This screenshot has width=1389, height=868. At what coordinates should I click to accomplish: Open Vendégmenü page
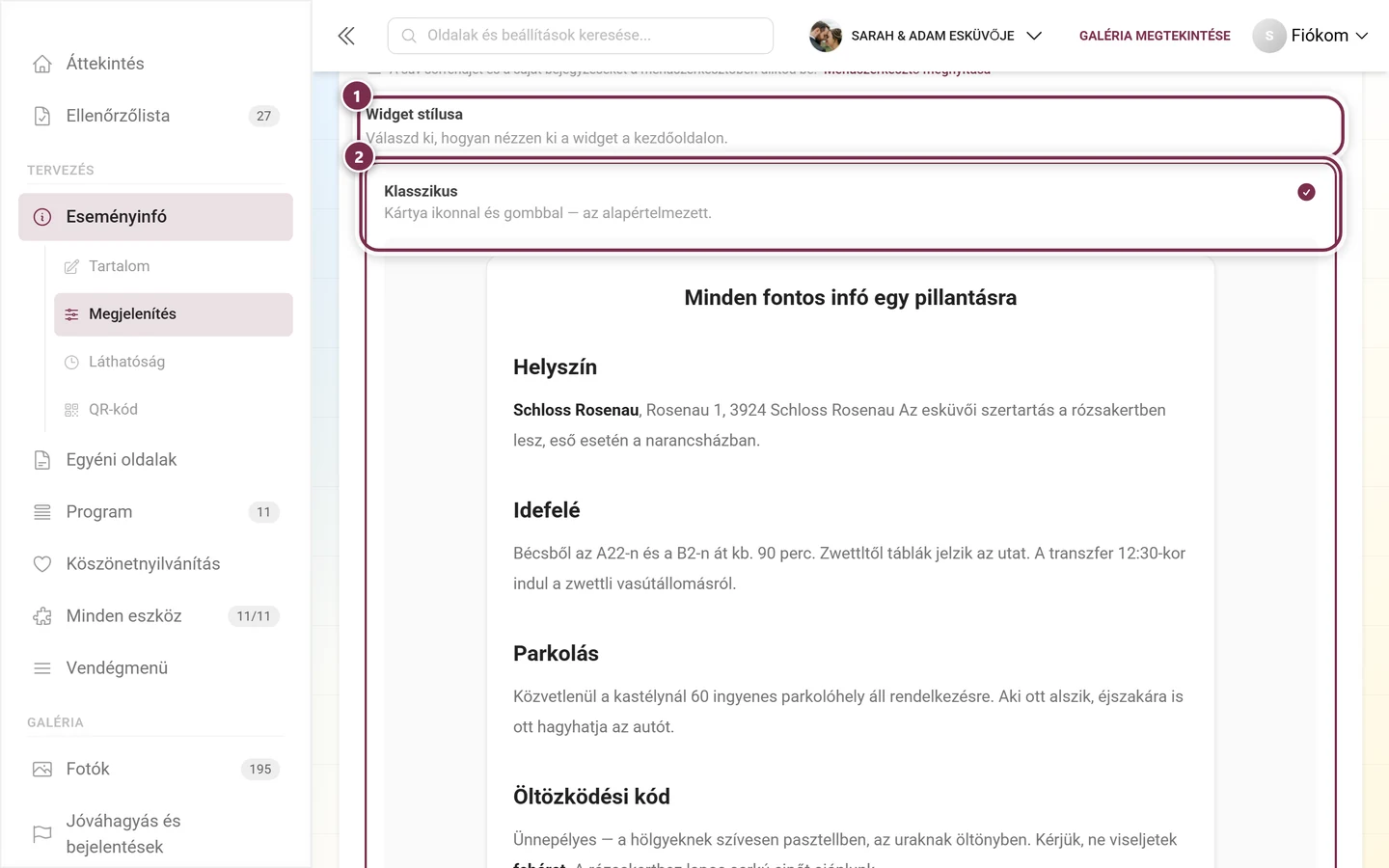click(155, 668)
